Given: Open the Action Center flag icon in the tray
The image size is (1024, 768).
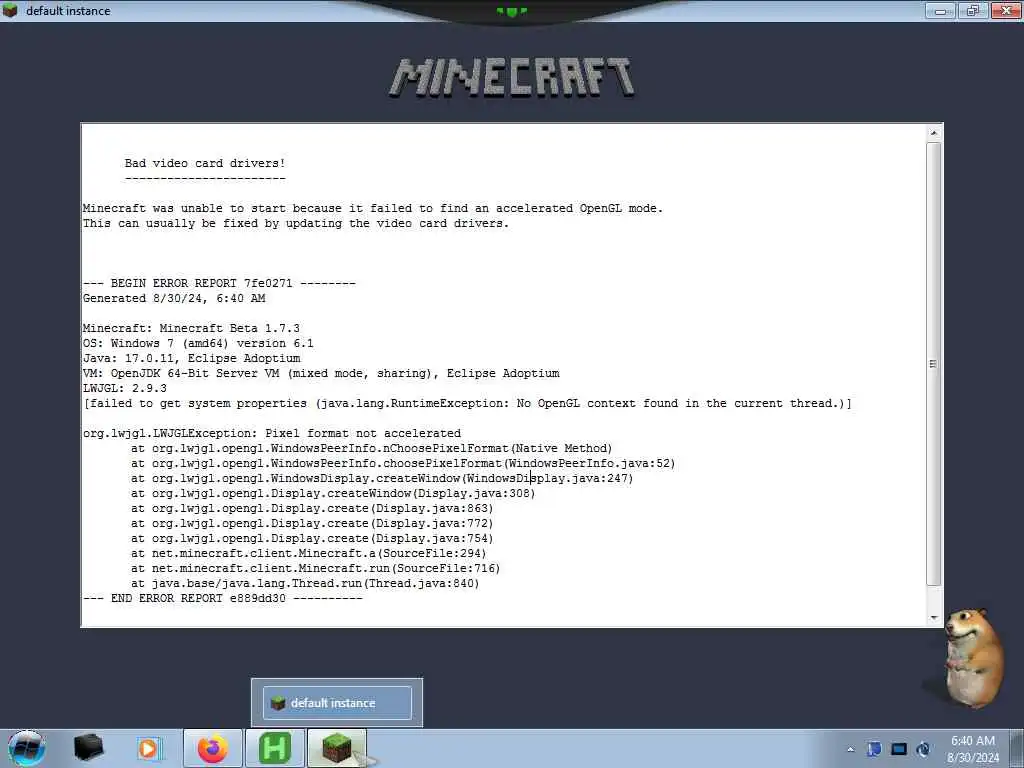Looking at the screenshot, I should 874,749.
